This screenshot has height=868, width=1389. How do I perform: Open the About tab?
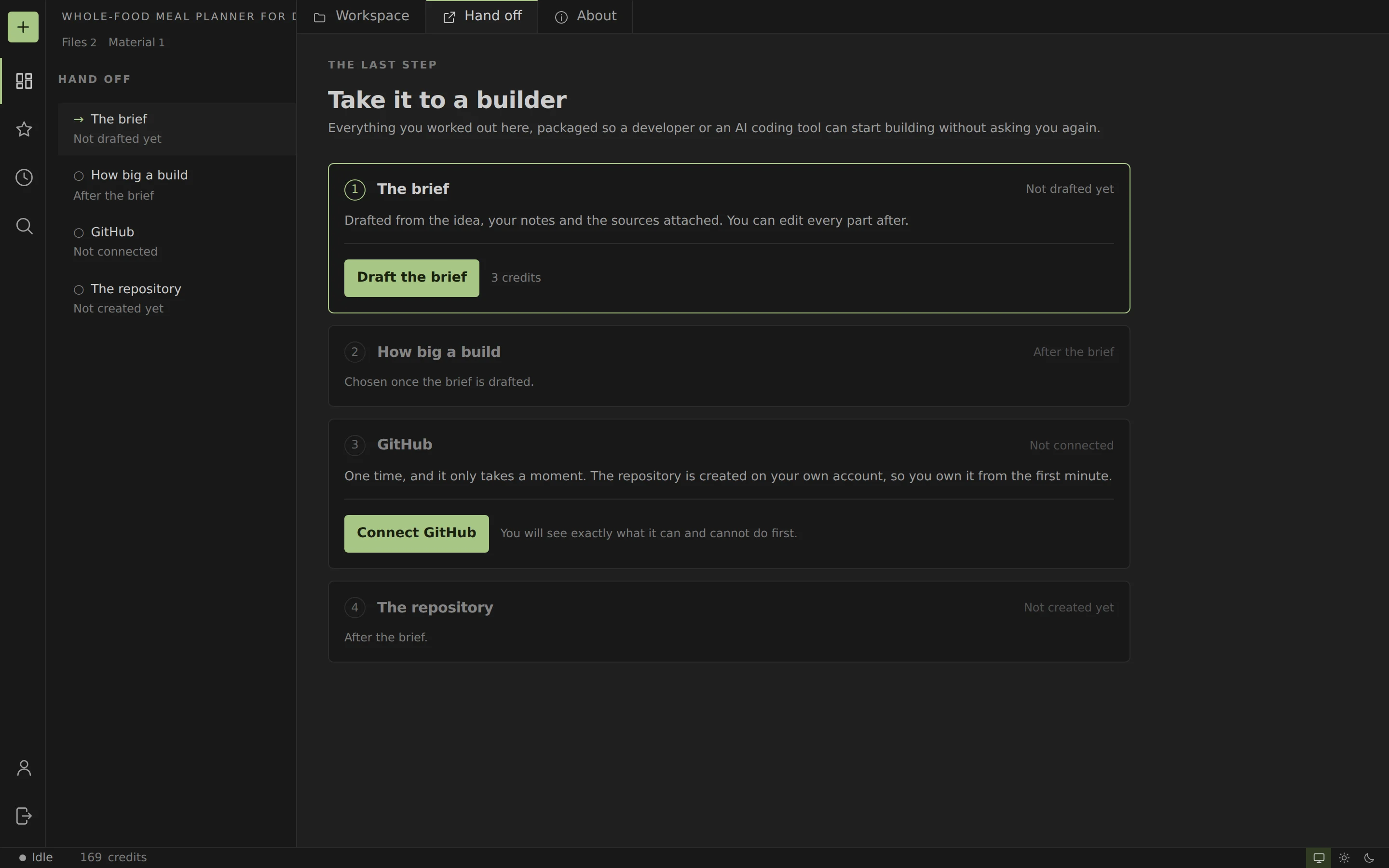586,16
